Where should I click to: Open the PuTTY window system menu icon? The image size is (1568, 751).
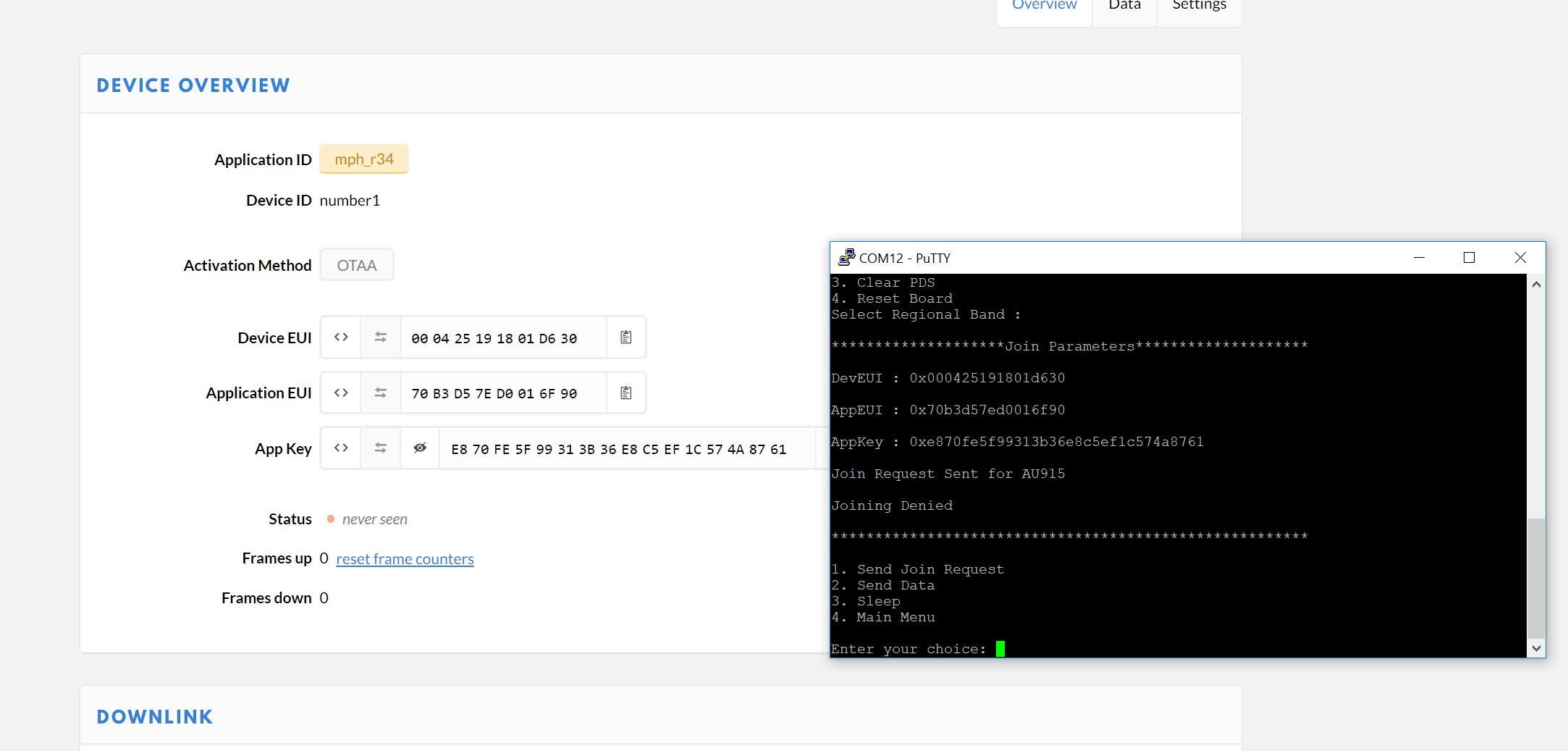pyautogui.click(x=846, y=258)
